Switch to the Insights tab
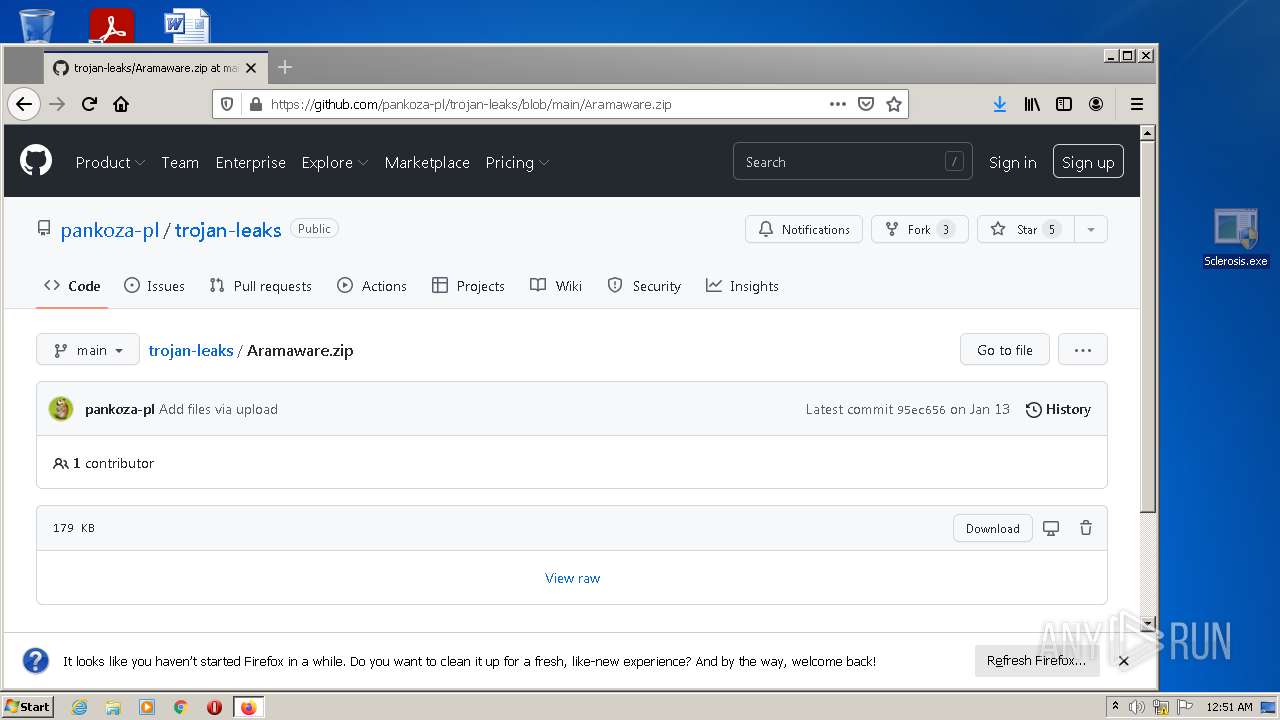Viewport: 1280px width, 720px height. pyautogui.click(x=742, y=286)
